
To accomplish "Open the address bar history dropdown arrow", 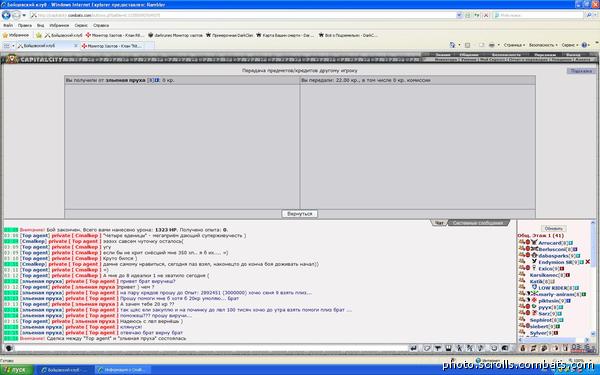I will coord(459,15).
